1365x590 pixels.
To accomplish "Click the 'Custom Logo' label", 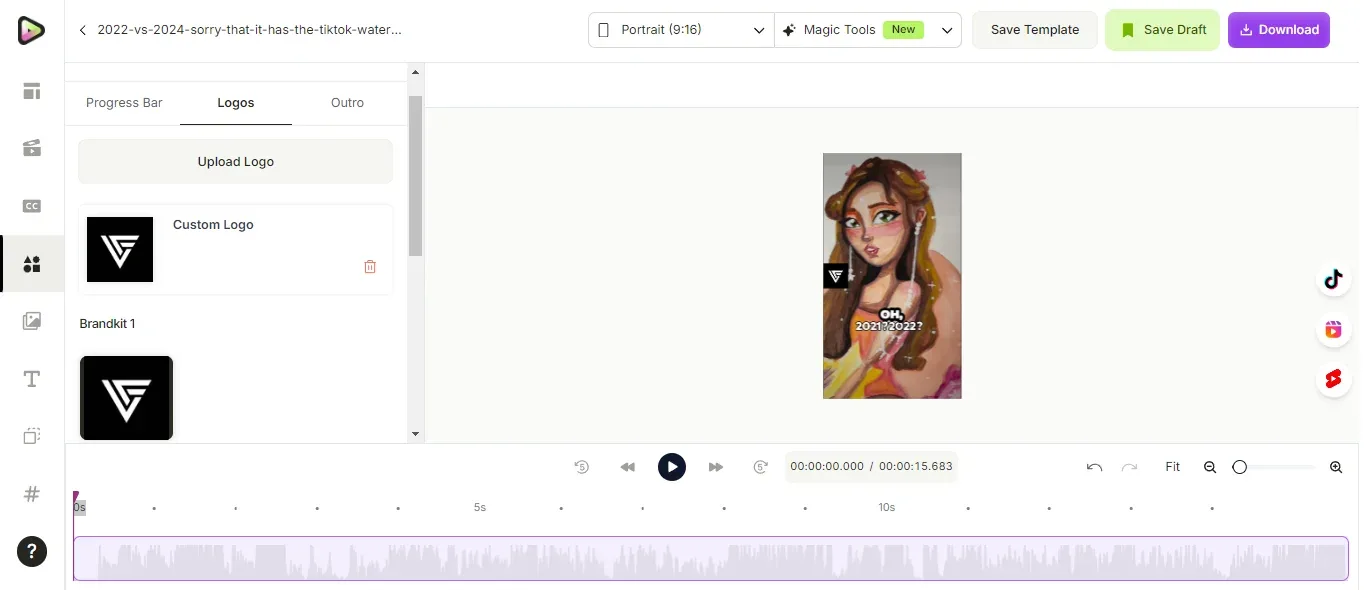I will 213,225.
